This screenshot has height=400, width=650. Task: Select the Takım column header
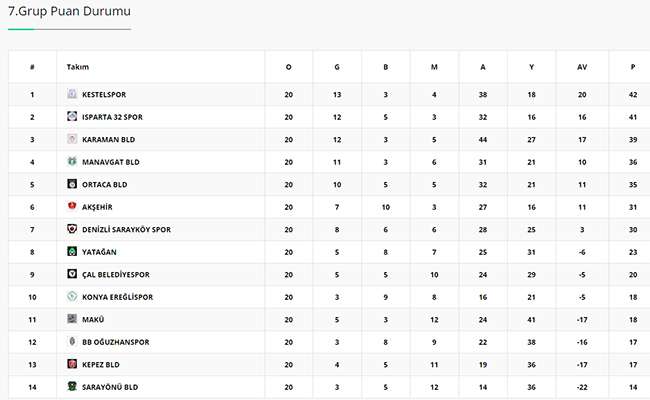pyautogui.click(x=78, y=67)
